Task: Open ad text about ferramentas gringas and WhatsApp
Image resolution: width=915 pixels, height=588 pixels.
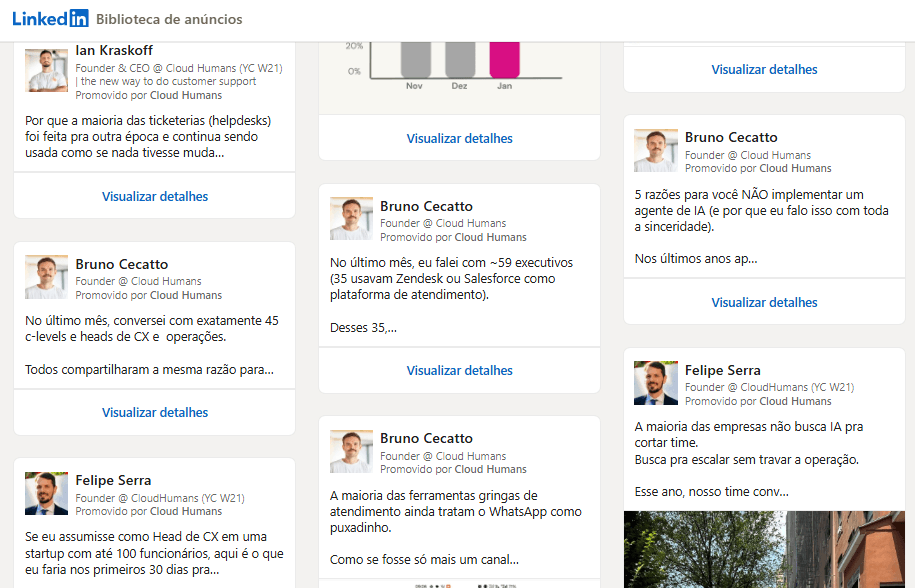Action: [456, 512]
